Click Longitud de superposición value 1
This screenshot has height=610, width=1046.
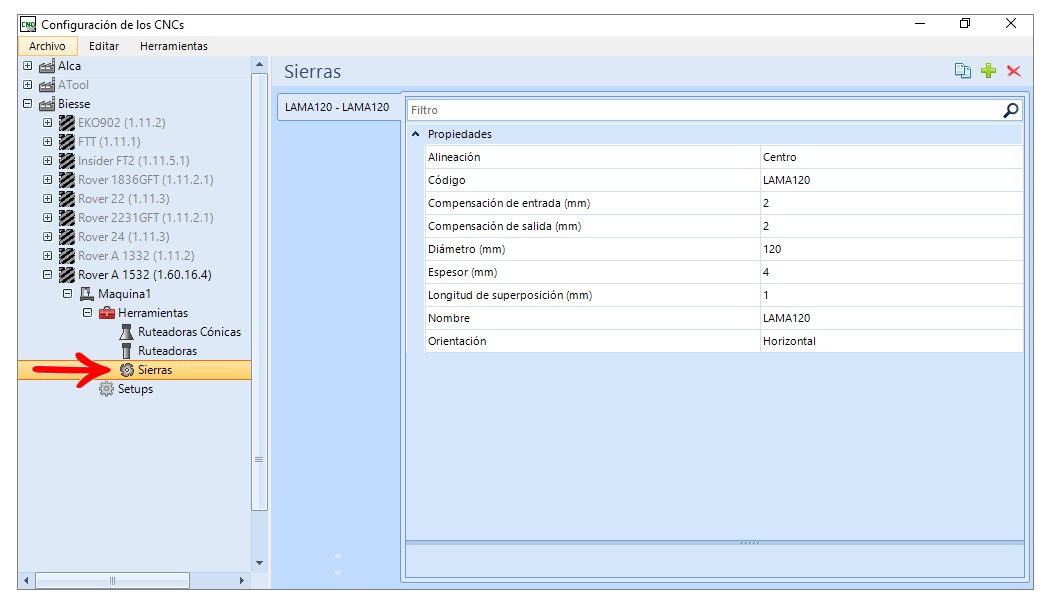click(x=891, y=296)
